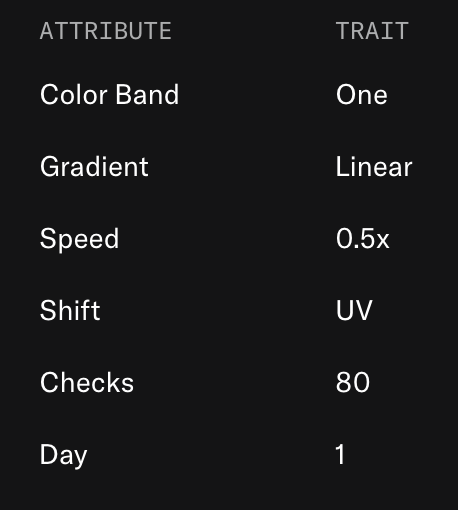This screenshot has height=510, width=458.
Task: Select the Day attribute label
Action: click(64, 455)
